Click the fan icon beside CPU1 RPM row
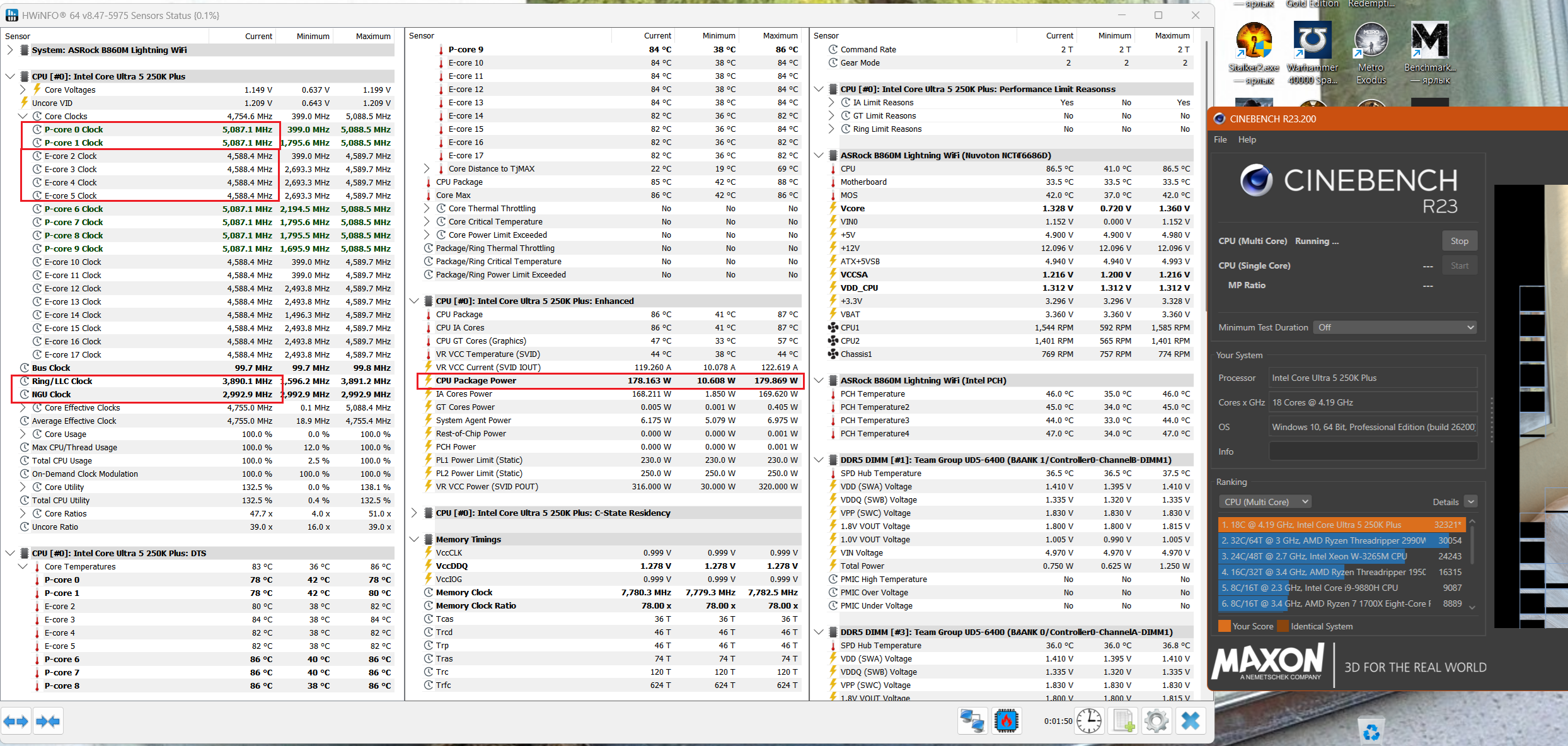This screenshot has height=746, width=1568. [x=833, y=328]
